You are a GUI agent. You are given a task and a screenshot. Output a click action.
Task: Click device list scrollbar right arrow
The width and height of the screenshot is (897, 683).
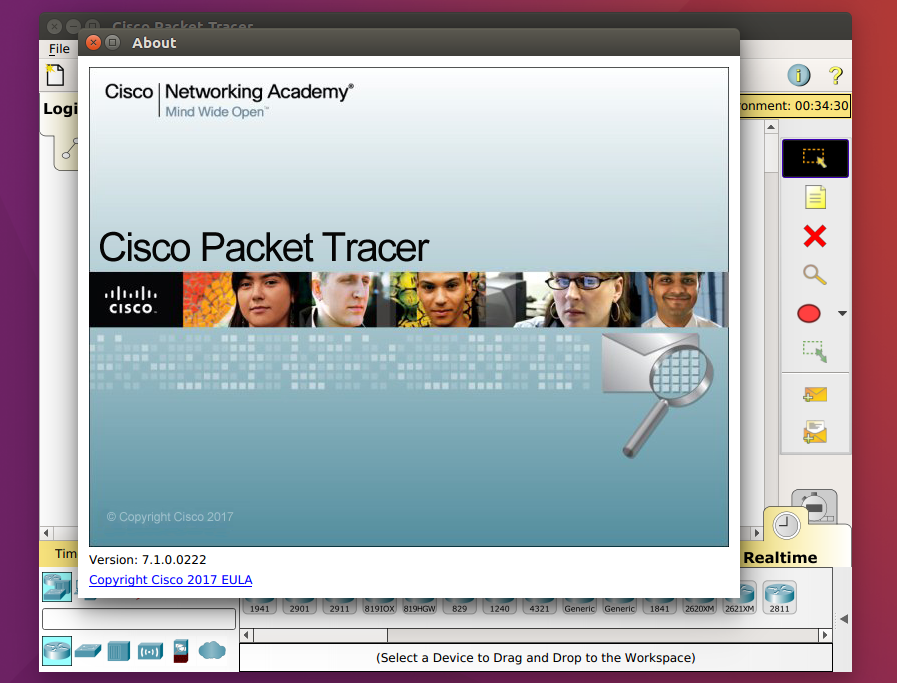[x=824, y=635]
